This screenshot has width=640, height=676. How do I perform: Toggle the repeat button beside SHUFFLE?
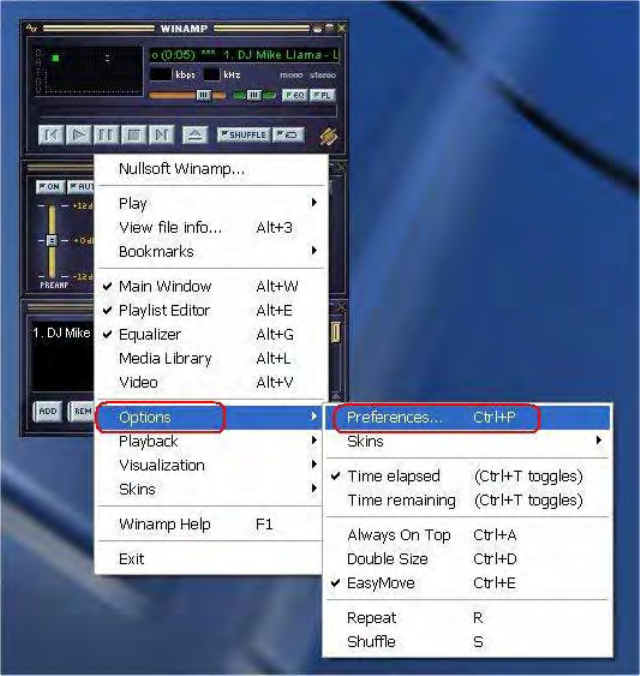click(288, 135)
